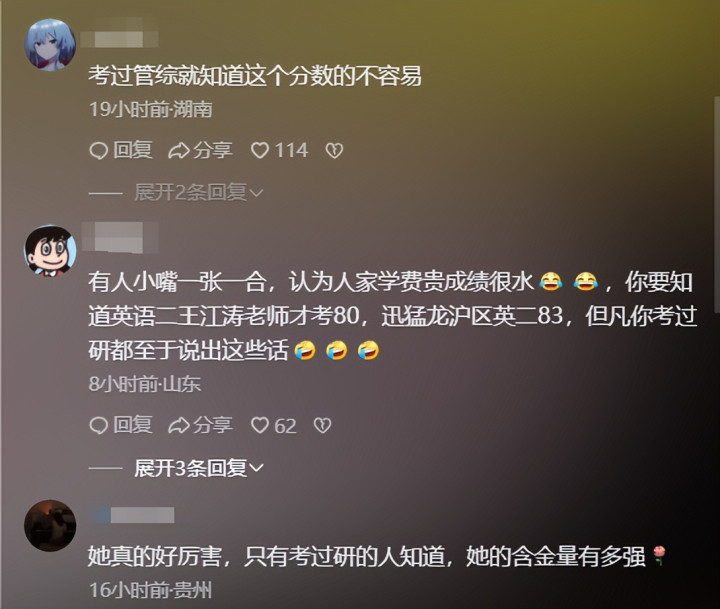Click share arrow icon under Shandong comment
The width and height of the screenshot is (720, 609).
179,425
